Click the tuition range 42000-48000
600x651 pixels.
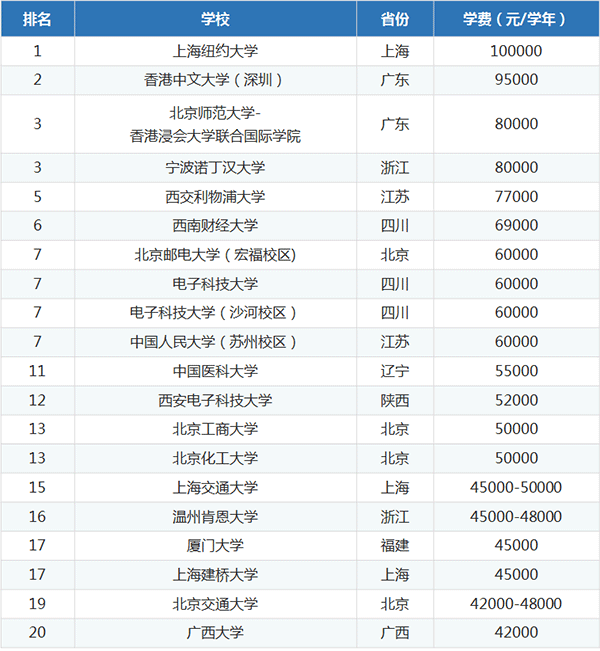(x=516, y=604)
